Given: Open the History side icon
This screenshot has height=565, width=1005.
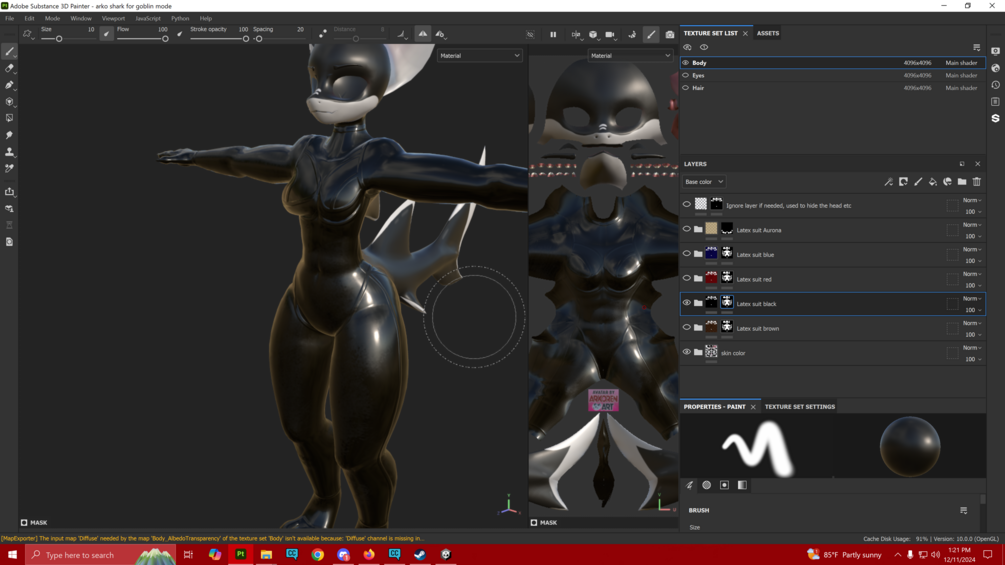Looking at the screenshot, I should click(995, 85).
